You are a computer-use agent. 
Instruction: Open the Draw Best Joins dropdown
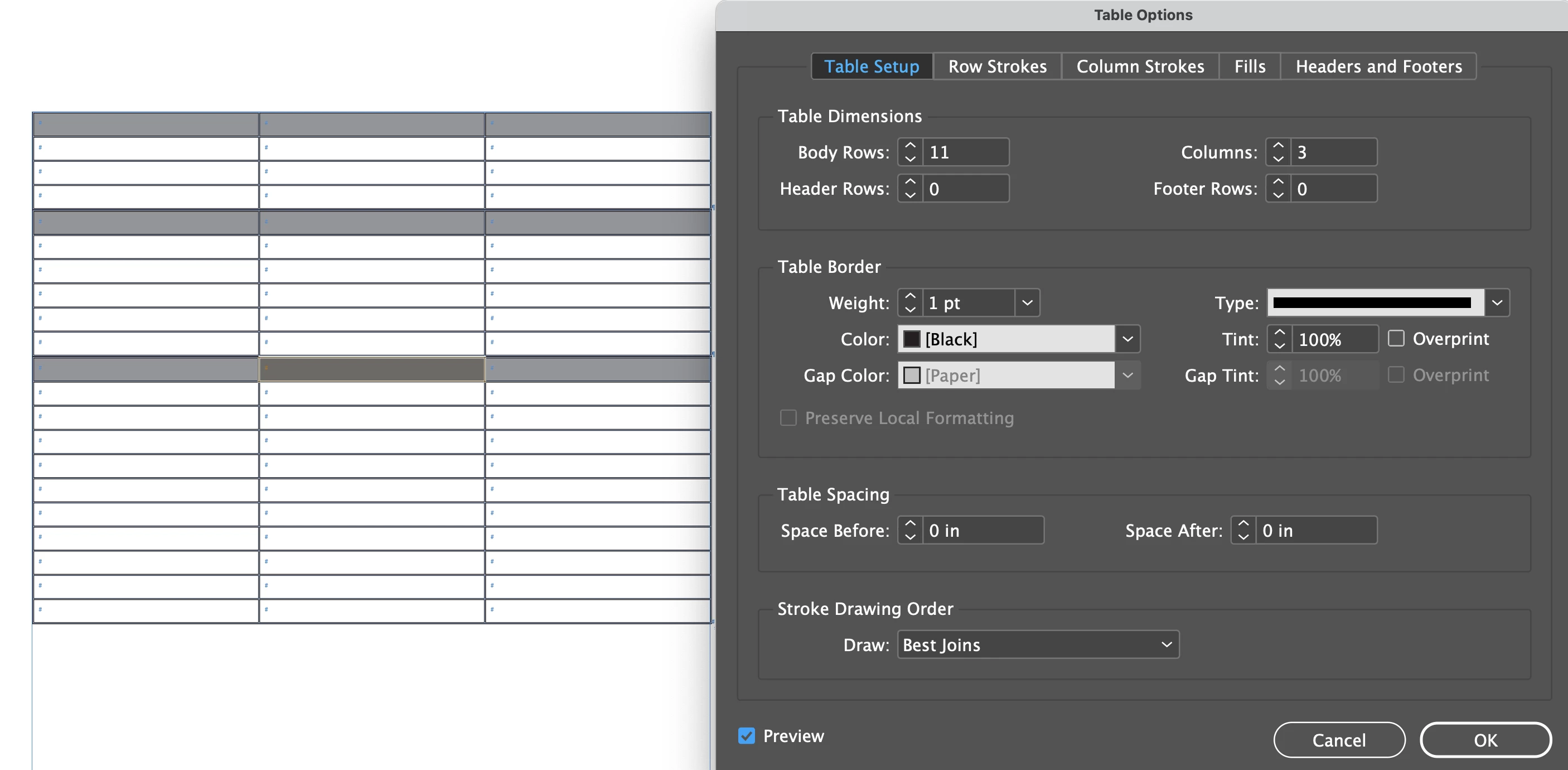point(1038,644)
